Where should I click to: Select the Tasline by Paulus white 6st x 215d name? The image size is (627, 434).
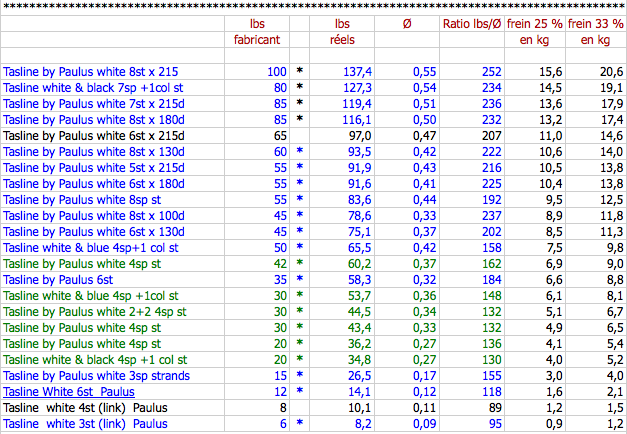click(x=94, y=136)
